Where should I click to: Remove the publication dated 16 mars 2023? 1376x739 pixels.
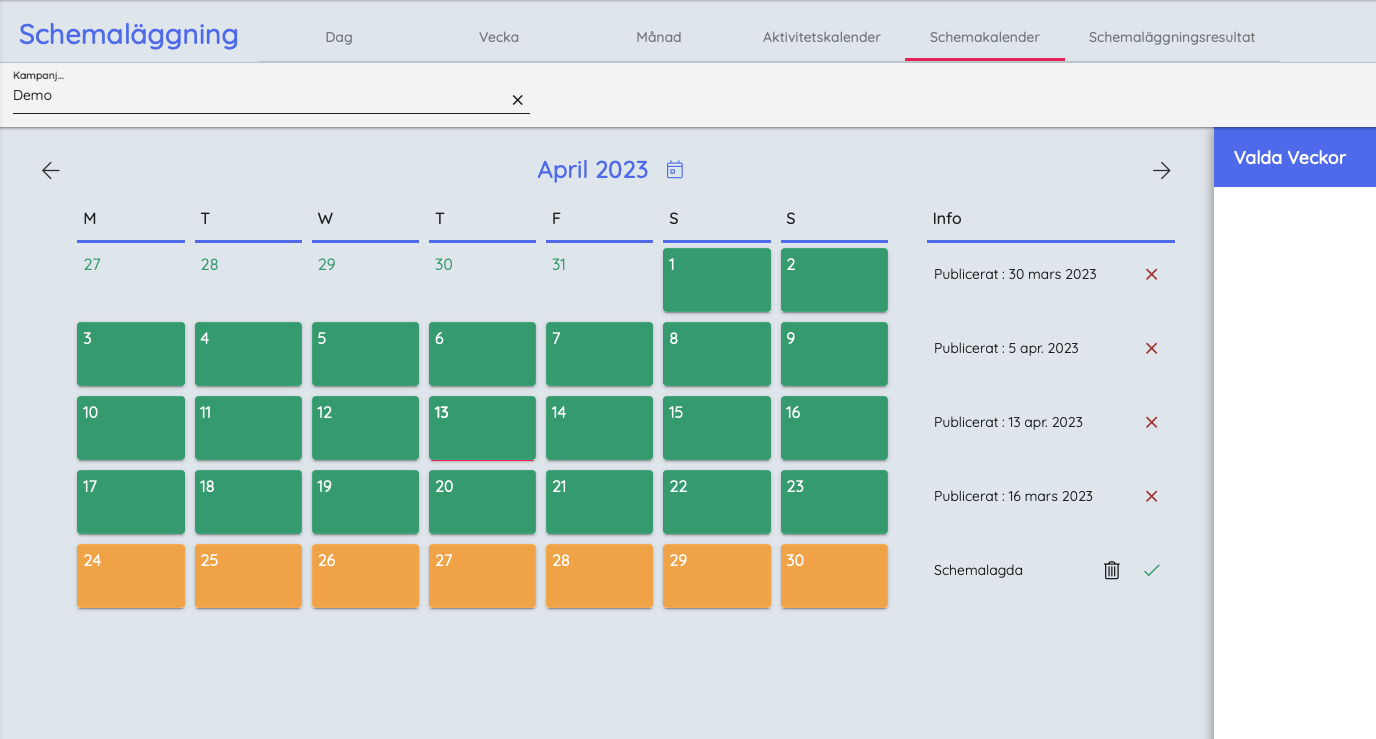1151,496
